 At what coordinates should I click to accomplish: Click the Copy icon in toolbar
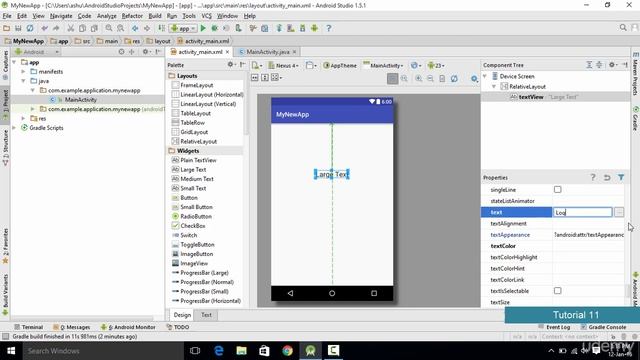(82, 28)
